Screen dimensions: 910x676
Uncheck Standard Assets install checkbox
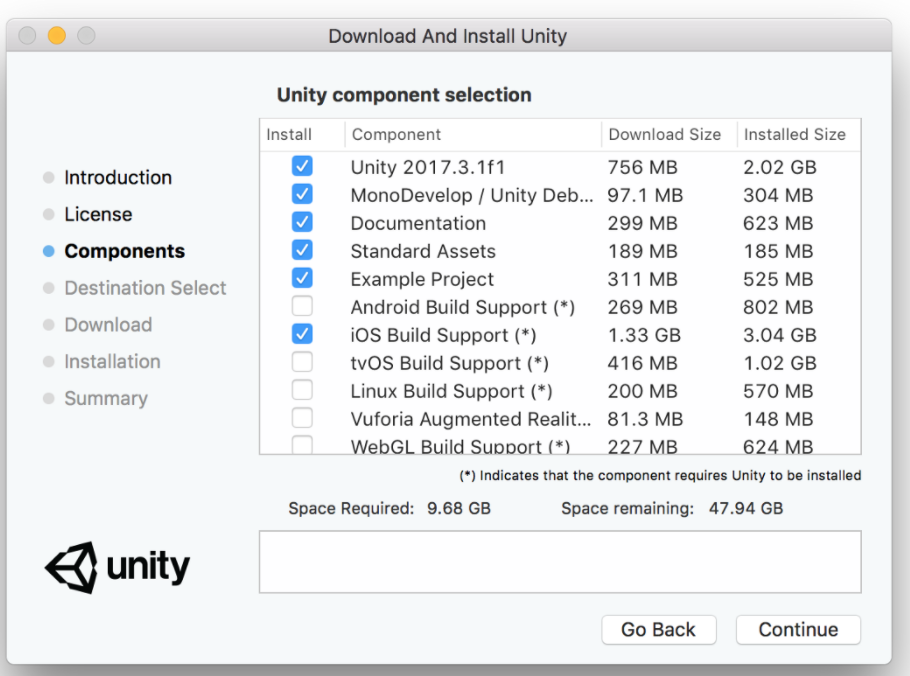click(302, 250)
